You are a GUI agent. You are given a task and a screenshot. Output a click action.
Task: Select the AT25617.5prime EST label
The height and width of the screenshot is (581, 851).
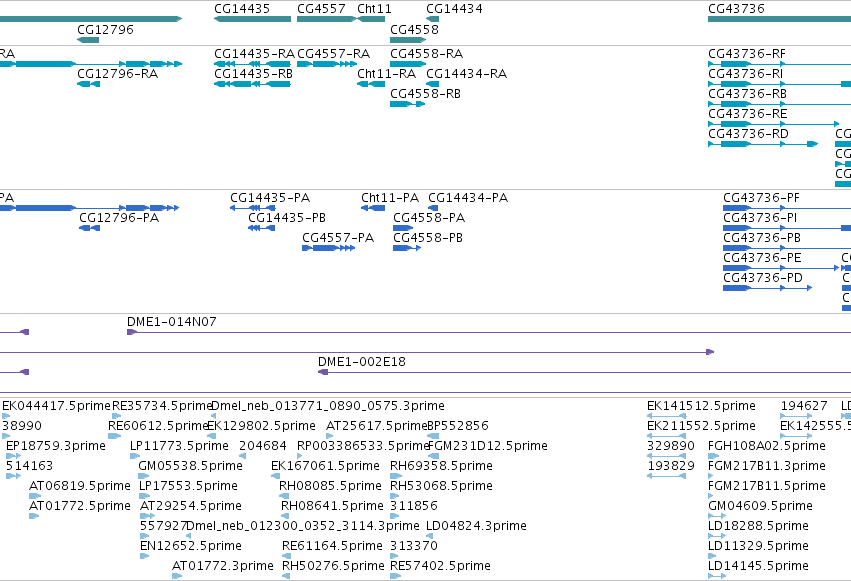[x=377, y=426]
